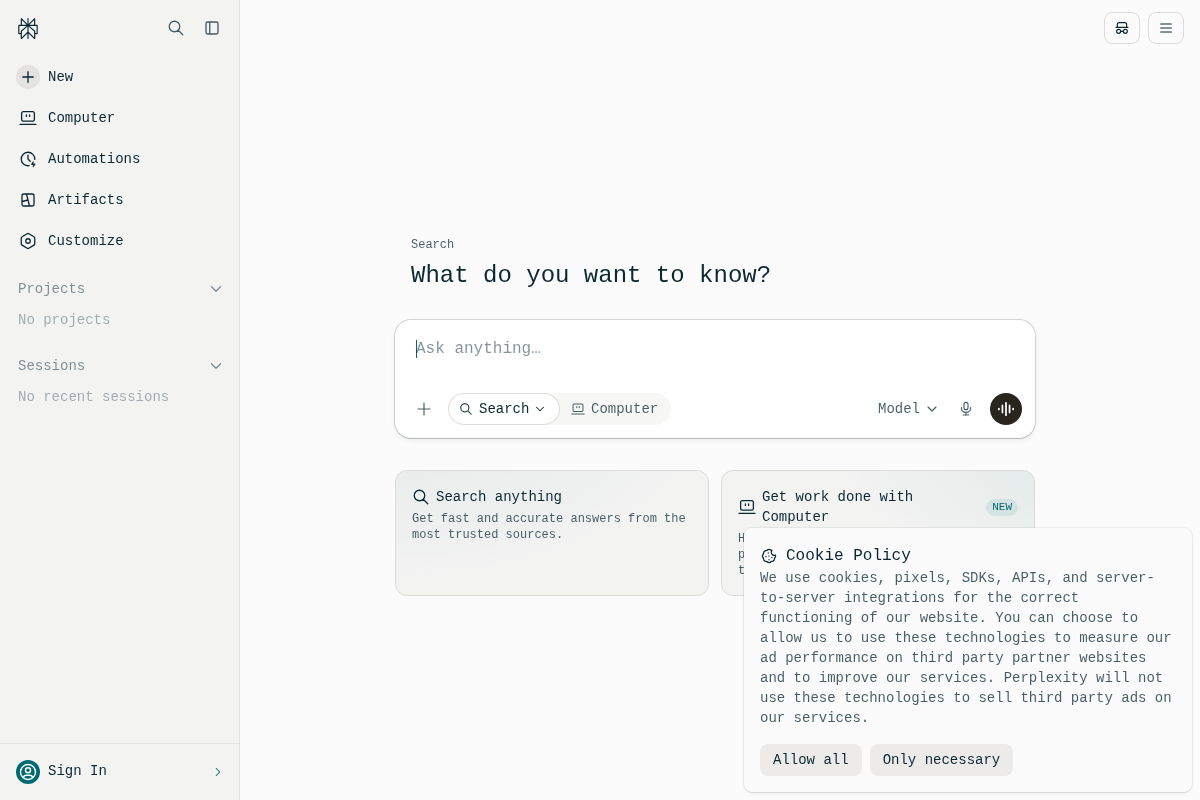This screenshot has height=800, width=1200.
Task: Click the No recent sessions text
Action: click(93, 397)
